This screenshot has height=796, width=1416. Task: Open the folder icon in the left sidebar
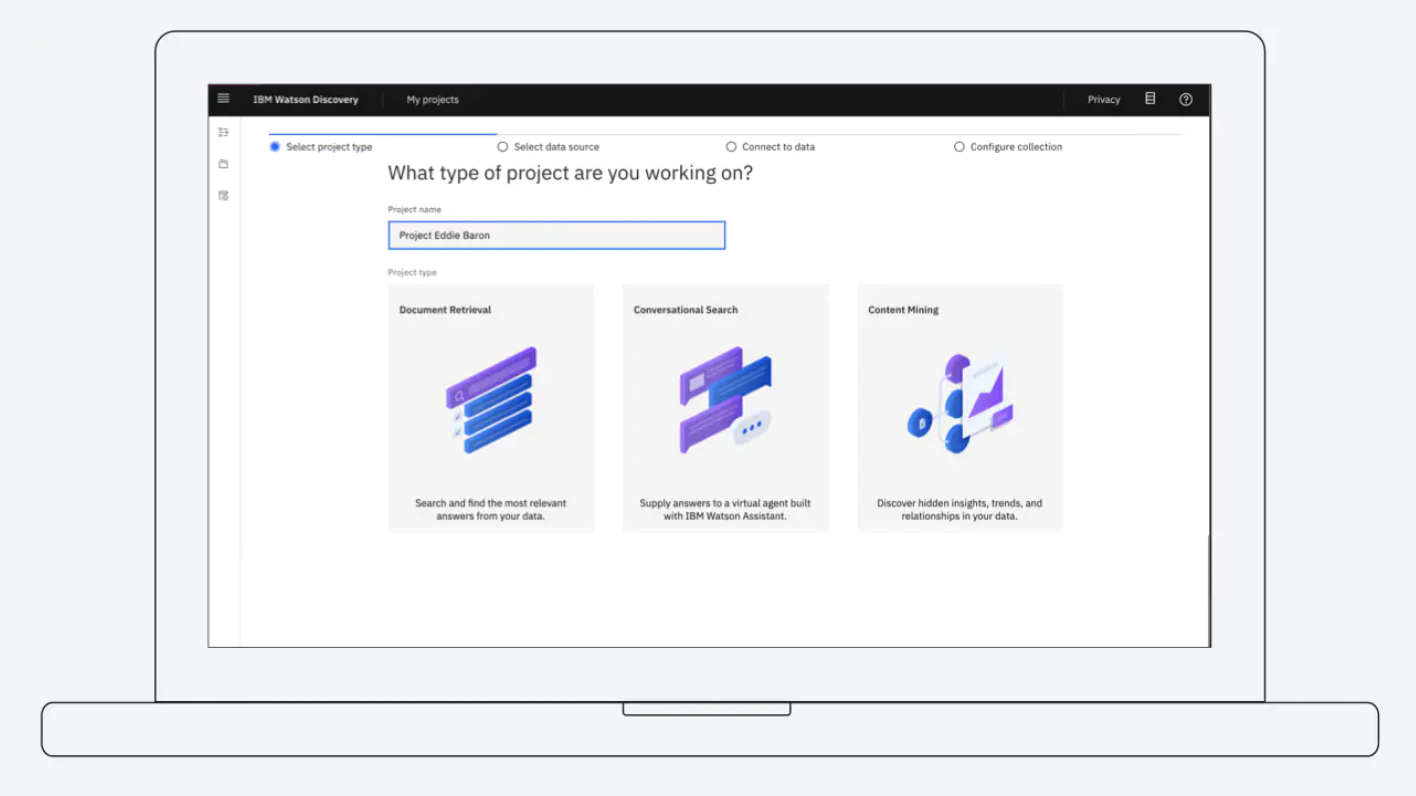(222, 163)
